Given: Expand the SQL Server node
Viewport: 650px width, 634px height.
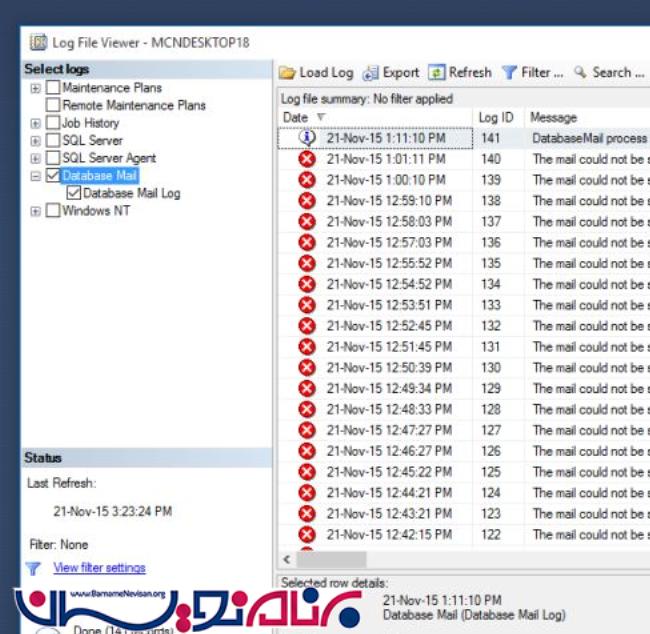Looking at the screenshot, I should pyautogui.click(x=36, y=141).
